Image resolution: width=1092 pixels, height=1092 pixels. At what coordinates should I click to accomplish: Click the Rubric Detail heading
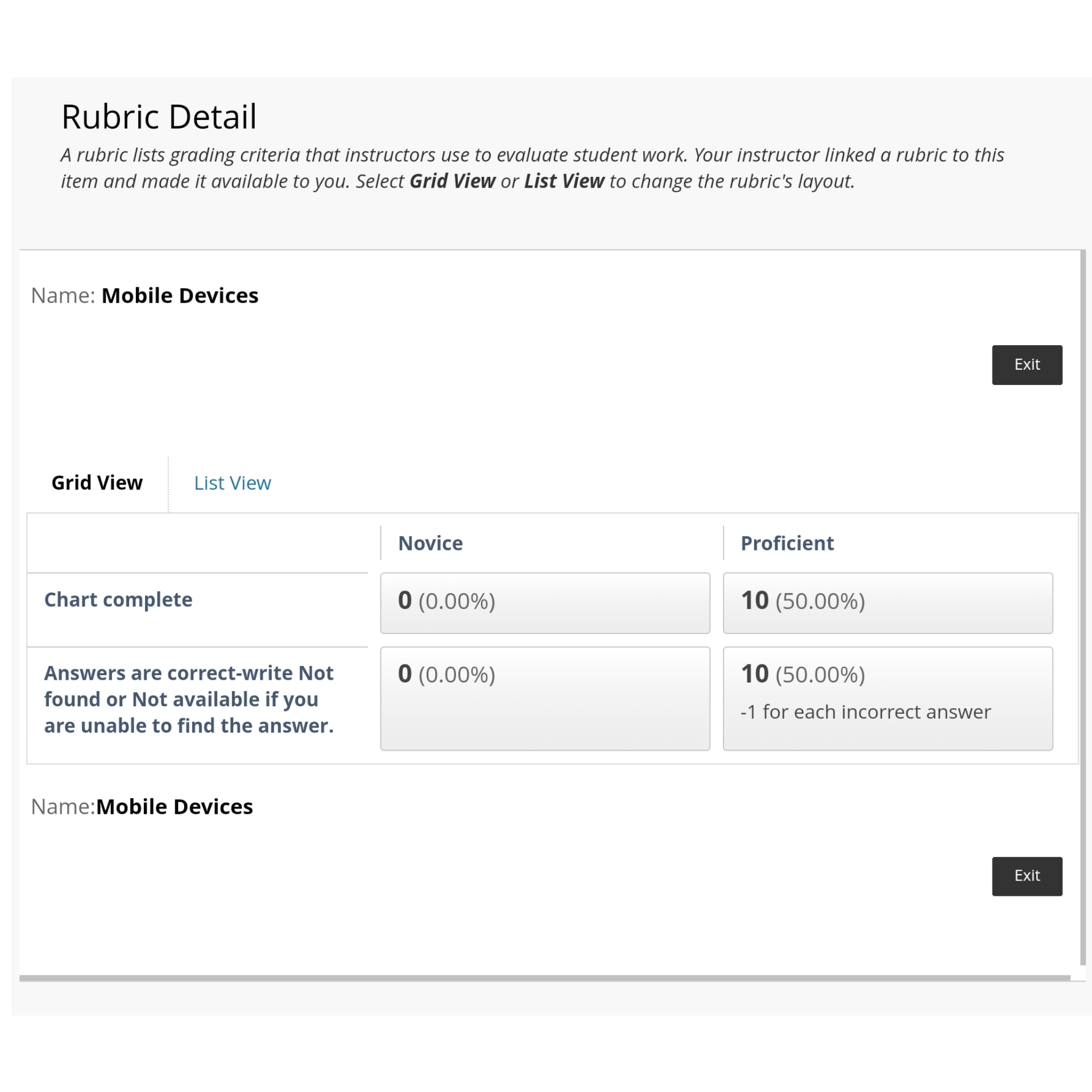pos(159,117)
